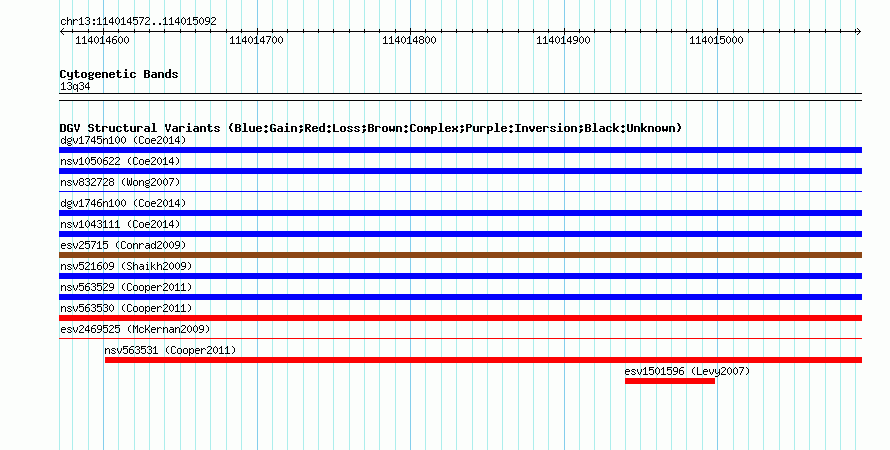Open the nsv1050622 (Coe2014) label
The height and width of the screenshot is (450, 890).
pyautogui.click(x=120, y=161)
